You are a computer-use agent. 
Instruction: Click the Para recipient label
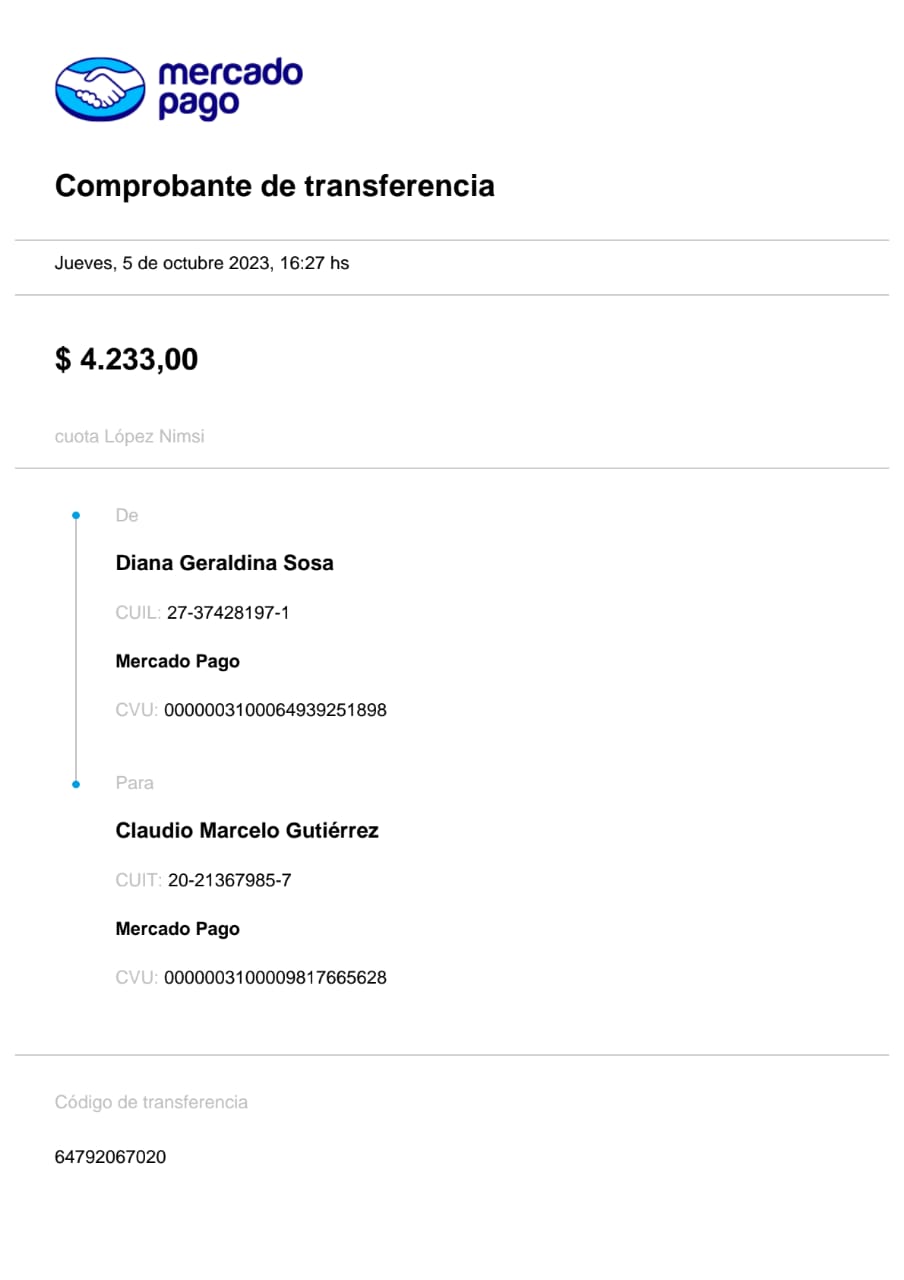134,783
